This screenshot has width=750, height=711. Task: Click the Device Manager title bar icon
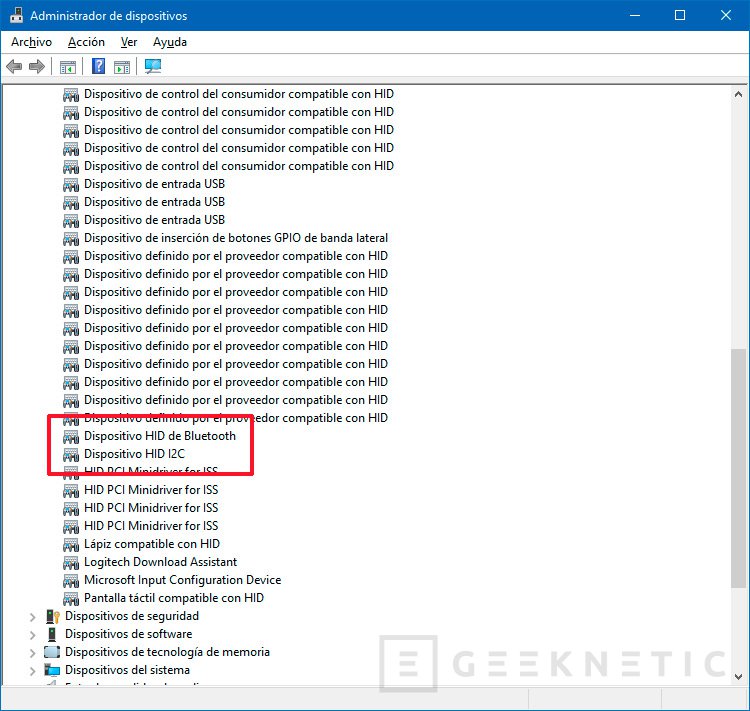15,15
